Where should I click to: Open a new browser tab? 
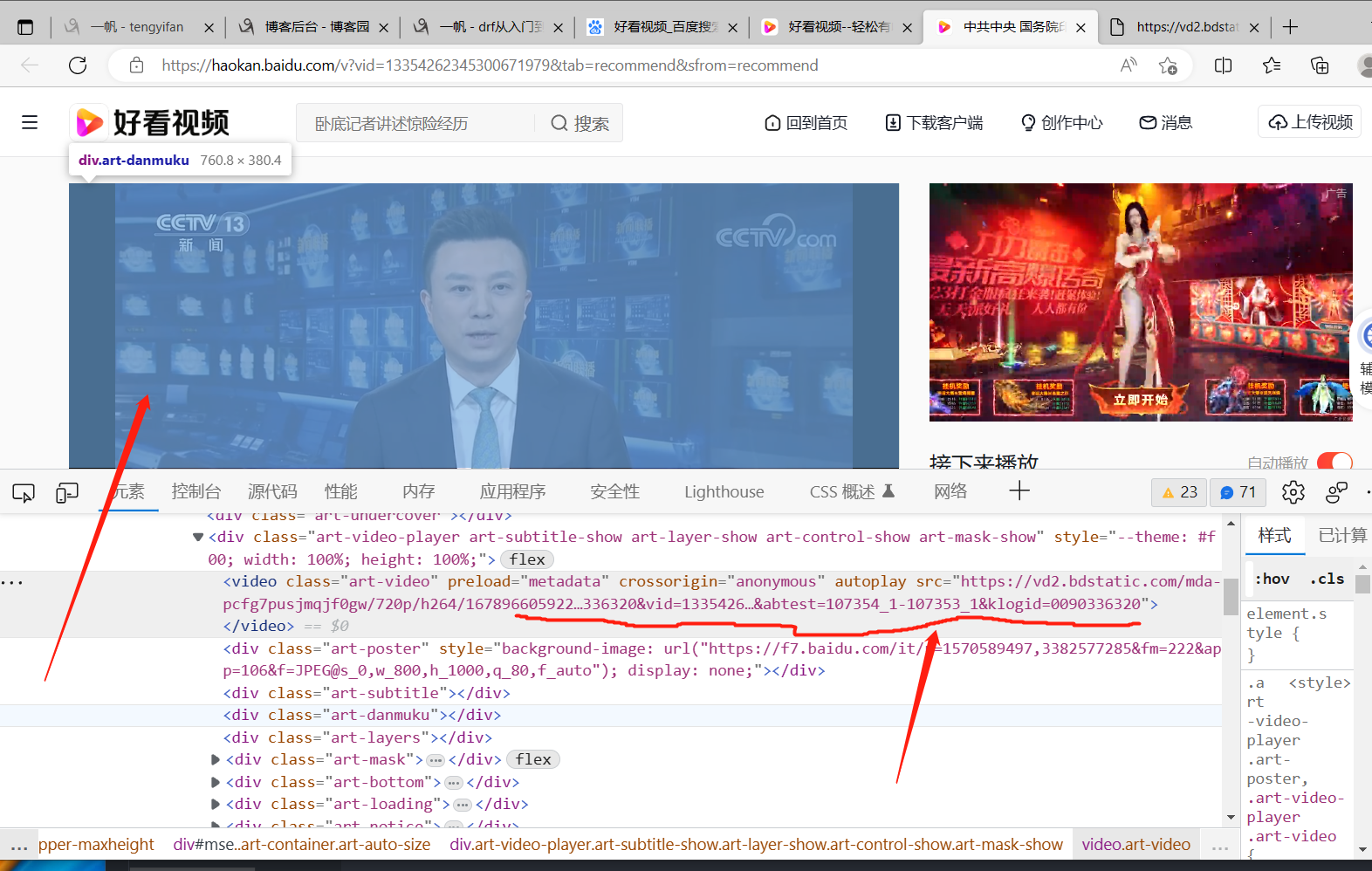(x=1290, y=27)
